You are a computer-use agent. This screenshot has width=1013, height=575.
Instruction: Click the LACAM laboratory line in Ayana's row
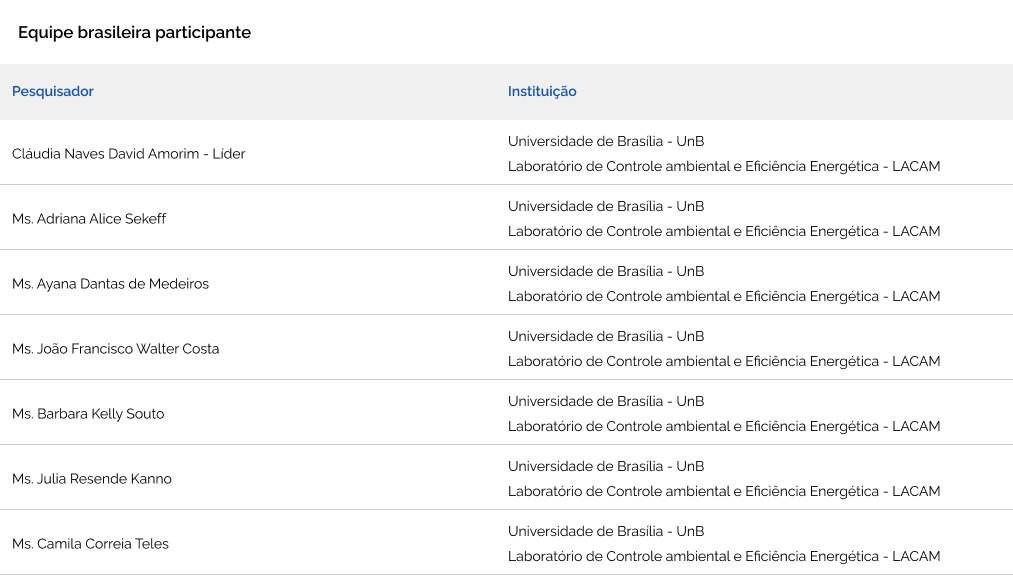[724, 297]
